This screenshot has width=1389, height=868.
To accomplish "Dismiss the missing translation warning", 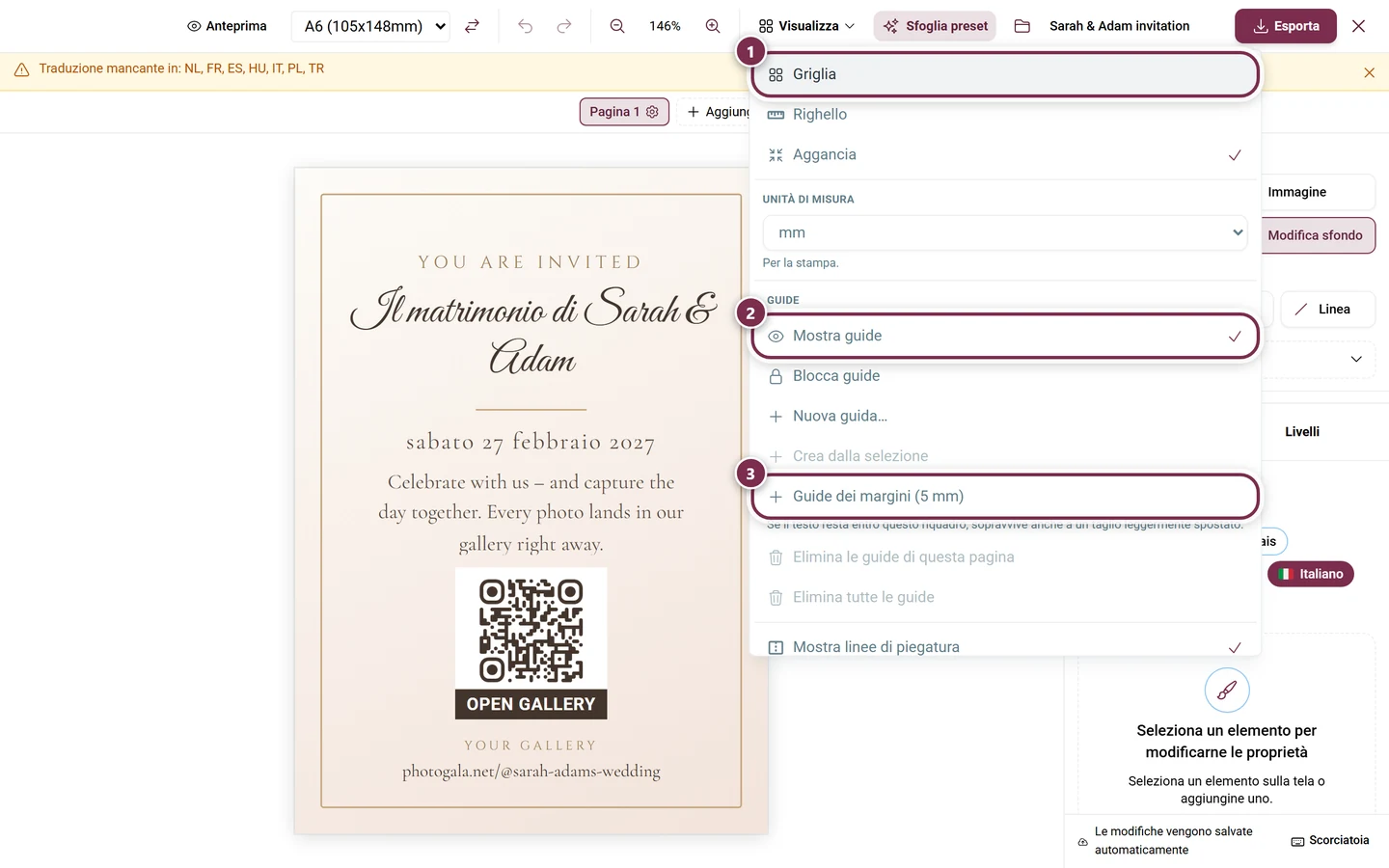I will click(1369, 72).
